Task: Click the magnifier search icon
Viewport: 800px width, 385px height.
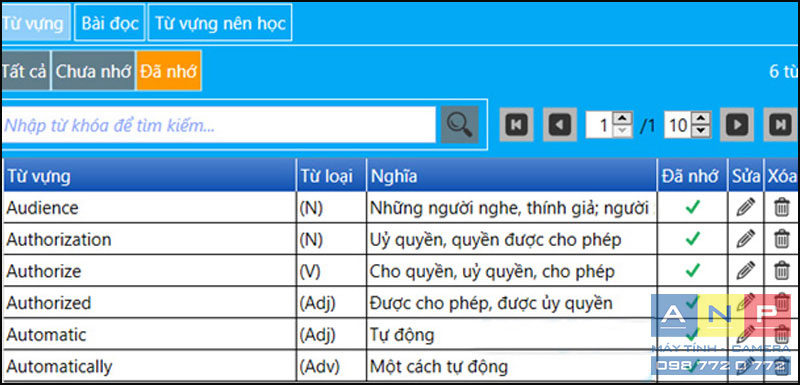Action: pyautogui.click(x=459, y=124)
